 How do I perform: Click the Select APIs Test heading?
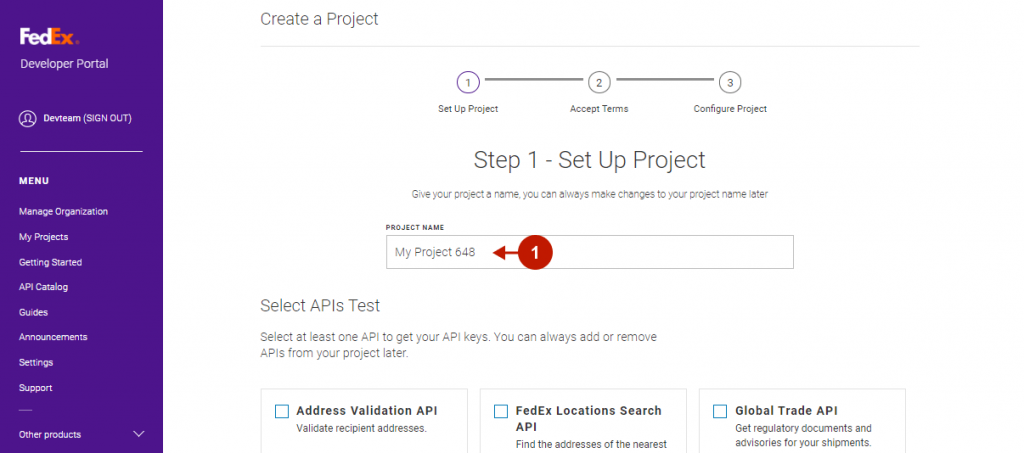[320, 305]
